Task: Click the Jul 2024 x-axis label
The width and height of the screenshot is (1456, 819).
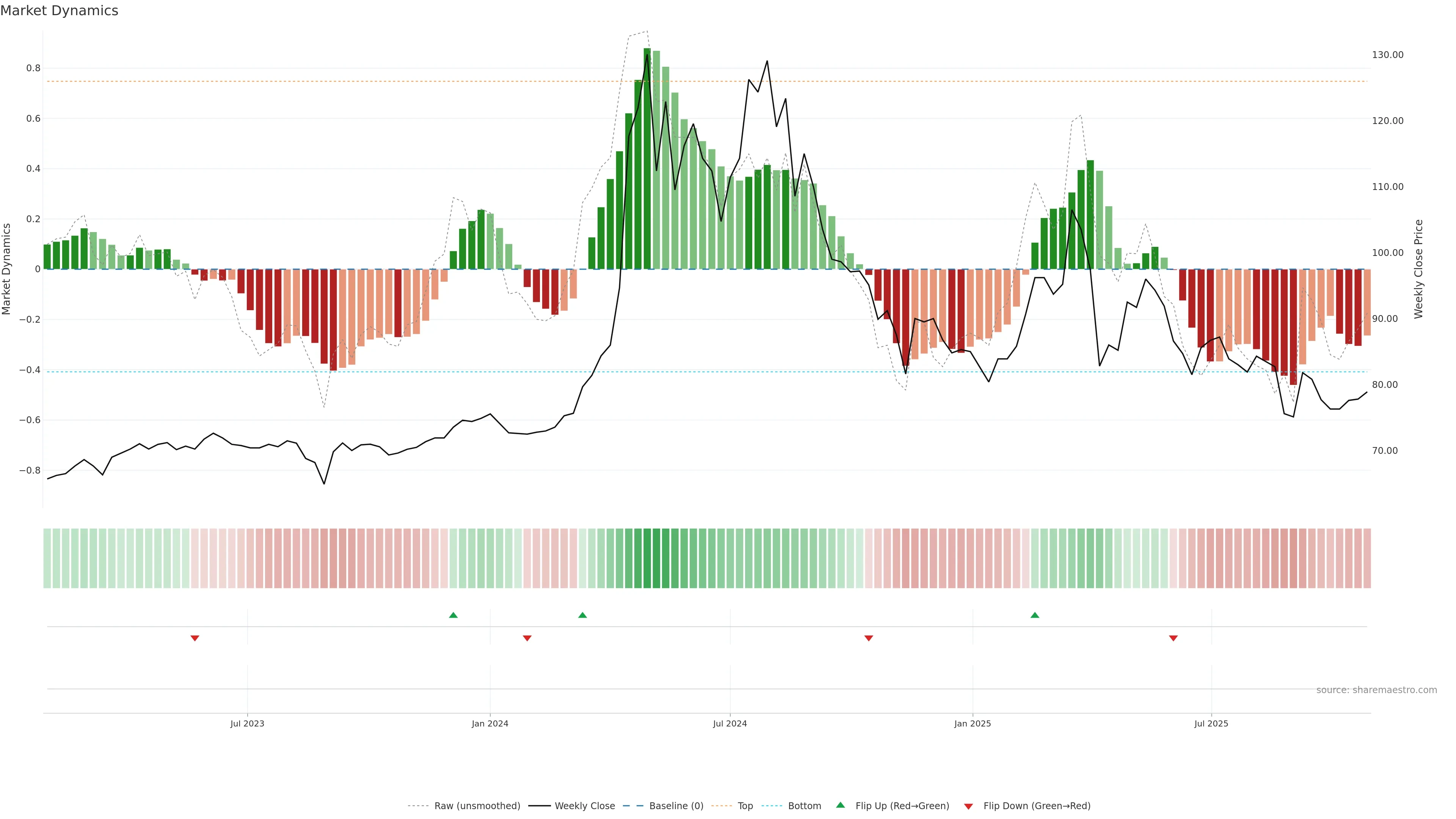Action: click(x=730, y=723)
